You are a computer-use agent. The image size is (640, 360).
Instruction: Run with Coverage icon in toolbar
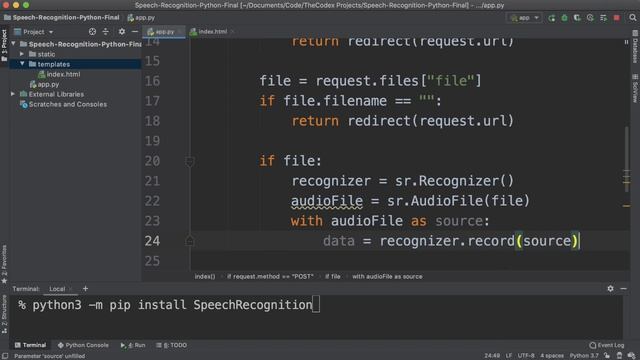577,18
